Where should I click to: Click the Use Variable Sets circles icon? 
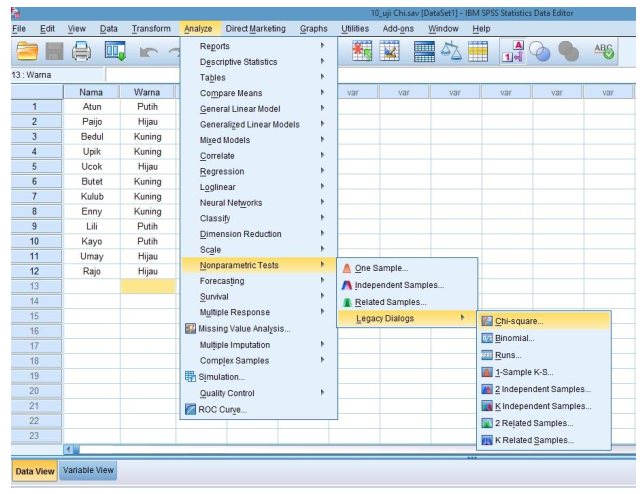click(539, 52)
